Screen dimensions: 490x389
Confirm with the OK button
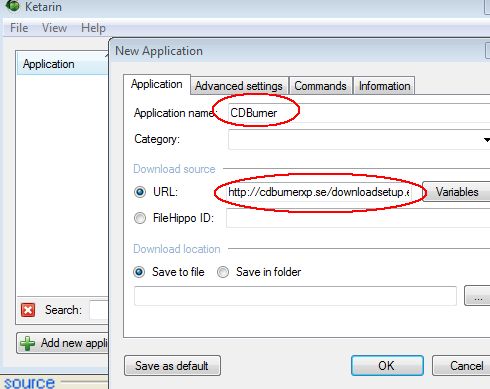pyautogui.click(x=387, y=366)
